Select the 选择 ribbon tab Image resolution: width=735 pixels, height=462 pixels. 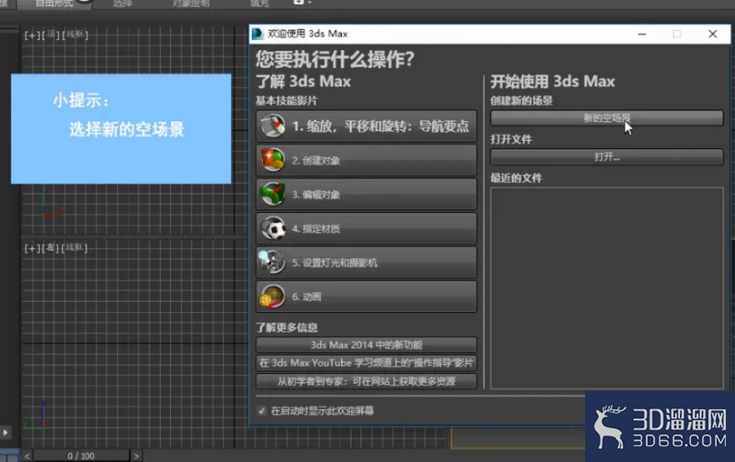tap(122, 3)
